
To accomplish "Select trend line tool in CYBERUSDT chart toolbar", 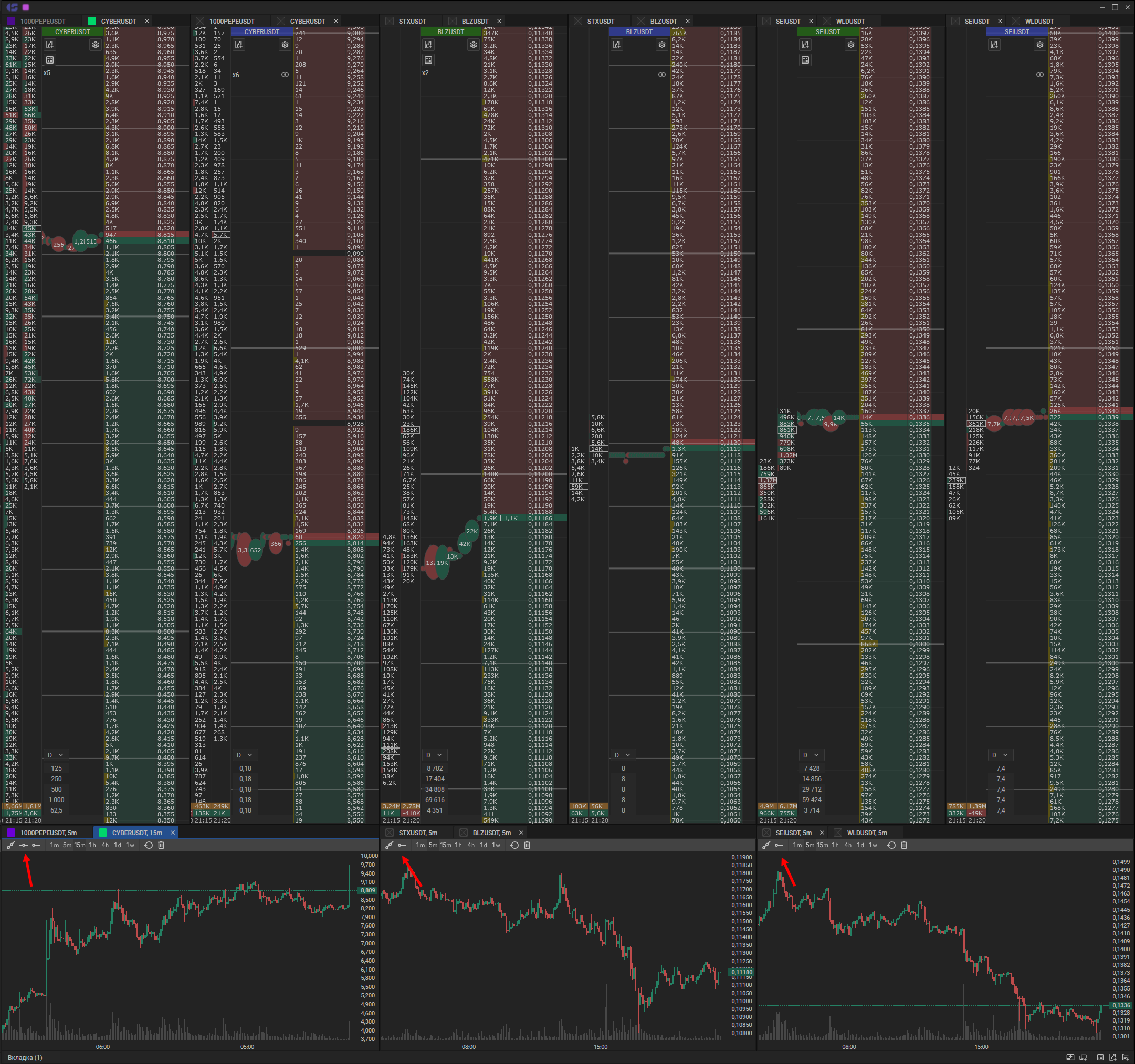I will pyautogui.click(x=11, y=845).
